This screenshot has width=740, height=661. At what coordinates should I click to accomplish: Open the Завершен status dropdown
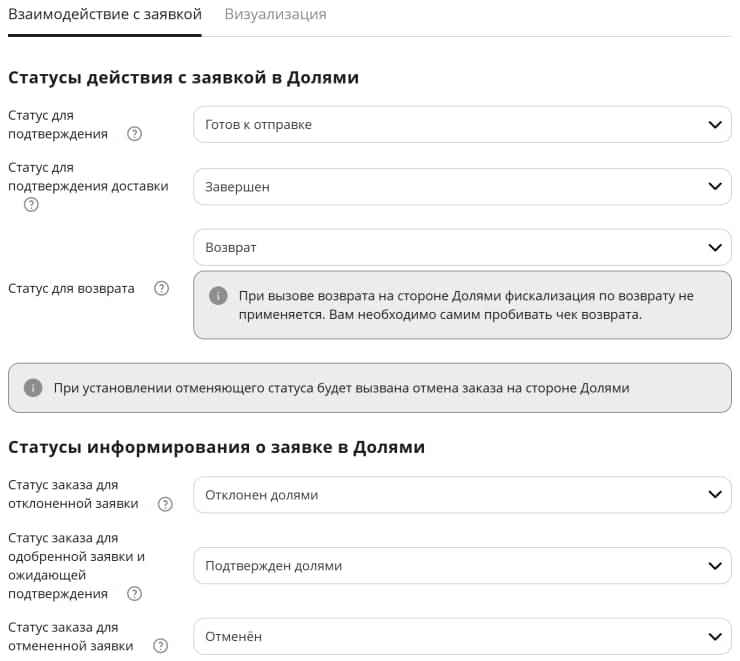[462, 187]
